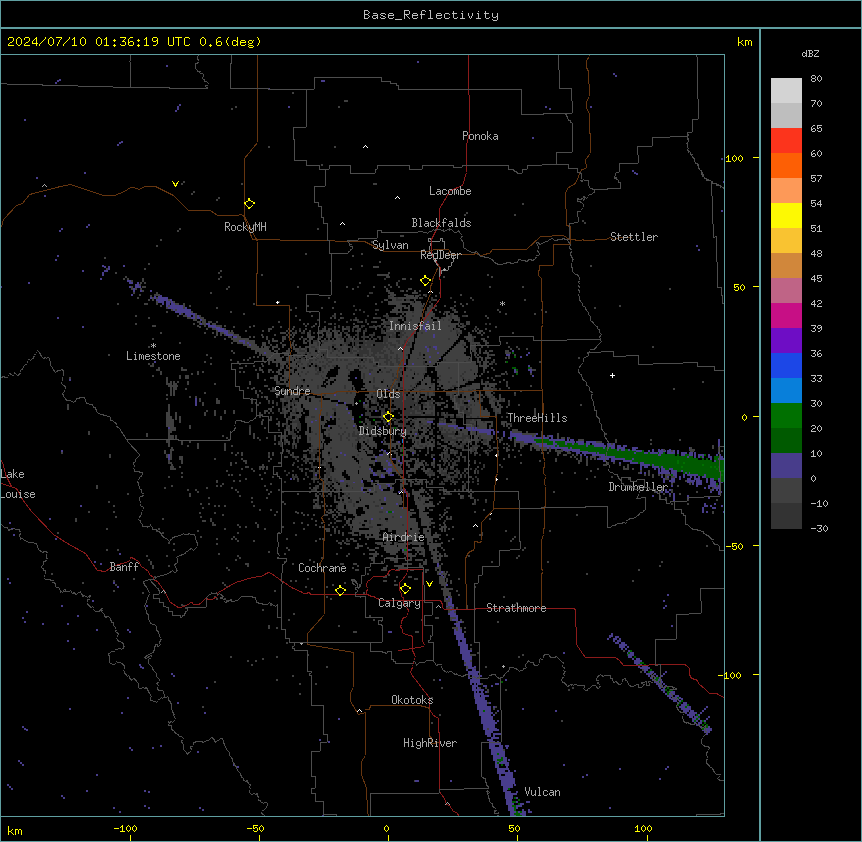Image resolution: width=862 pixels, height=842 pixels.
Task: Click the Innisfail city label
Action: 415,326
